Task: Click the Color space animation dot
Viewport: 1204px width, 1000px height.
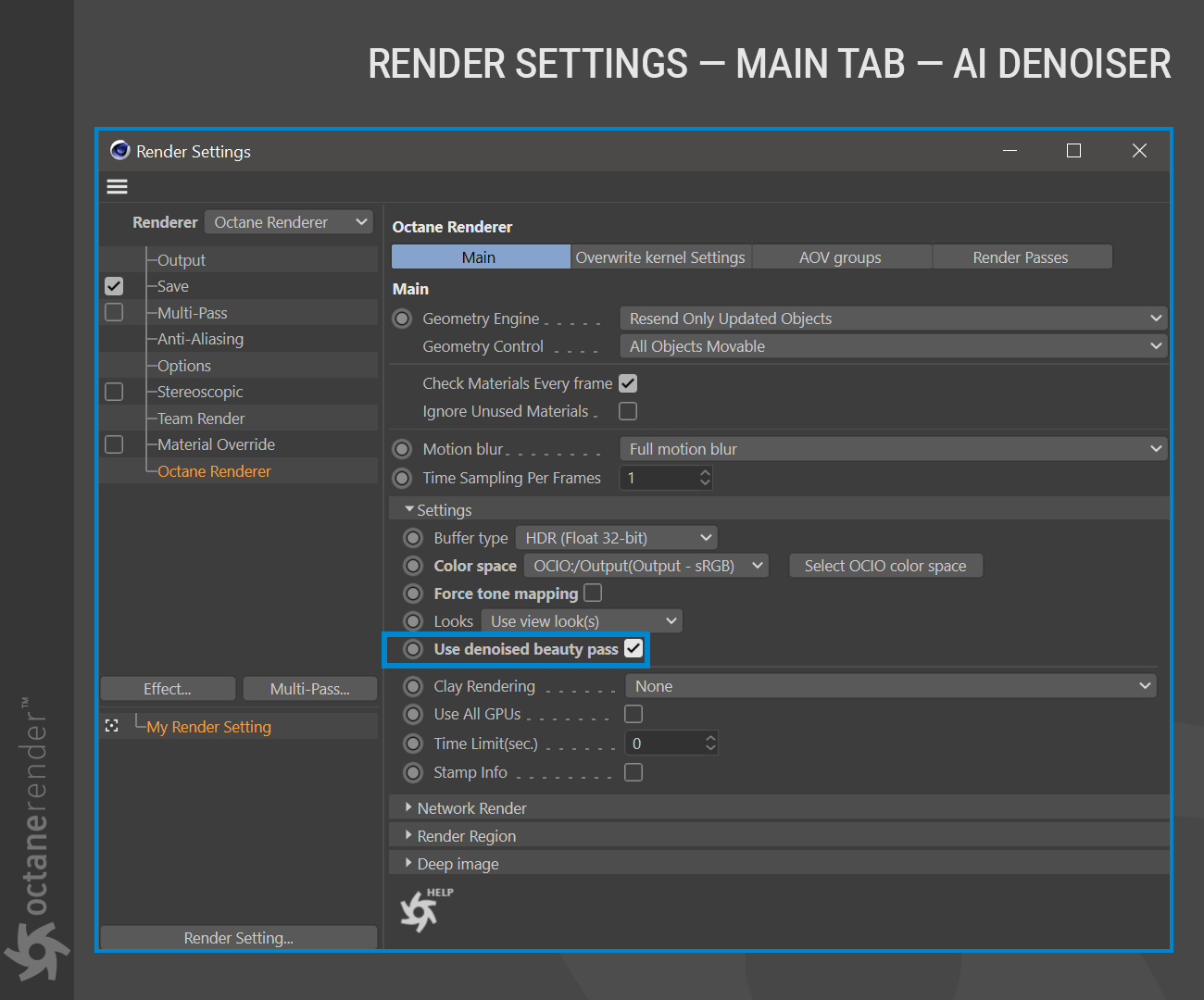Action: pyautogui.click(x=413, y=566)
